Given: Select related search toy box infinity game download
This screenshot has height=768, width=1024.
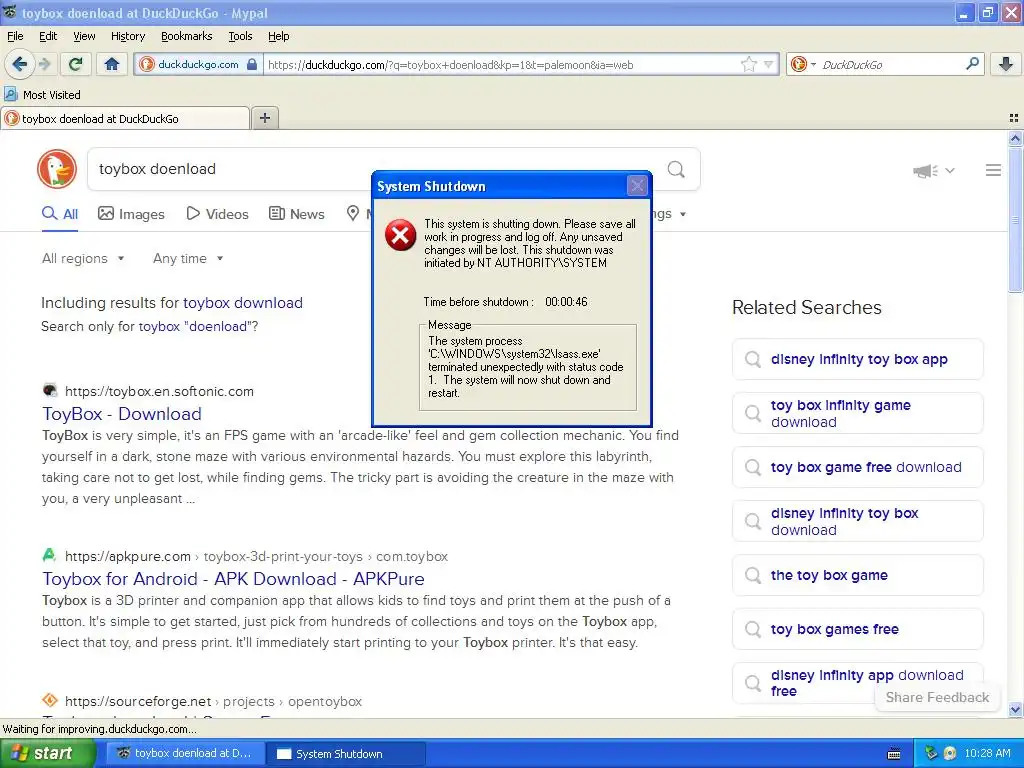Looking at the screenshot, I should [x=857, y=413].
